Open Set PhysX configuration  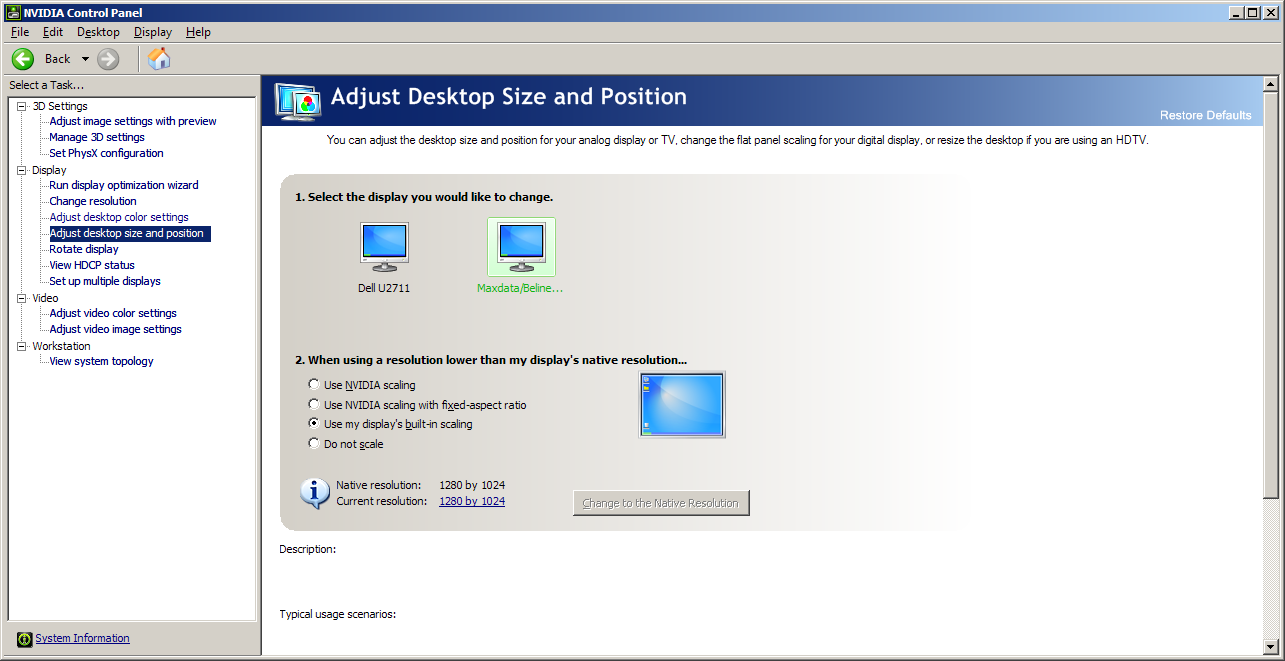(x=106, y=153)
